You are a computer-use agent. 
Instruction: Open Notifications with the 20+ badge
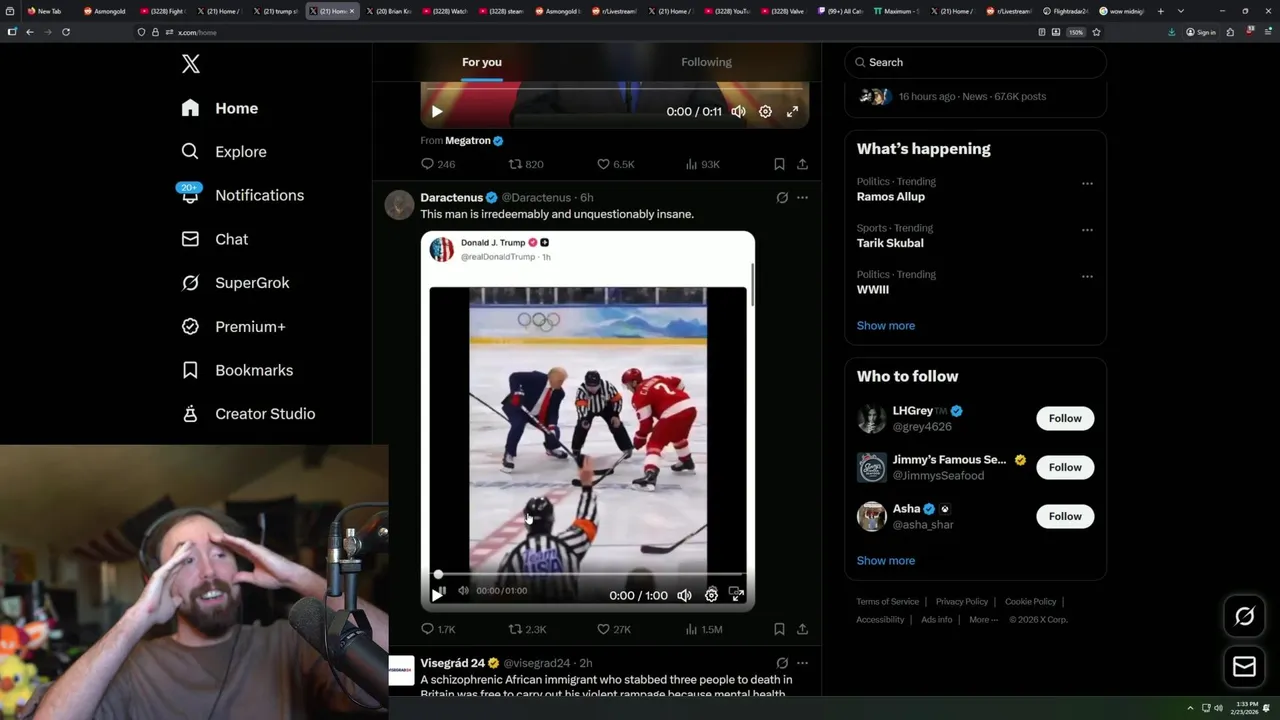pos(241,195)
